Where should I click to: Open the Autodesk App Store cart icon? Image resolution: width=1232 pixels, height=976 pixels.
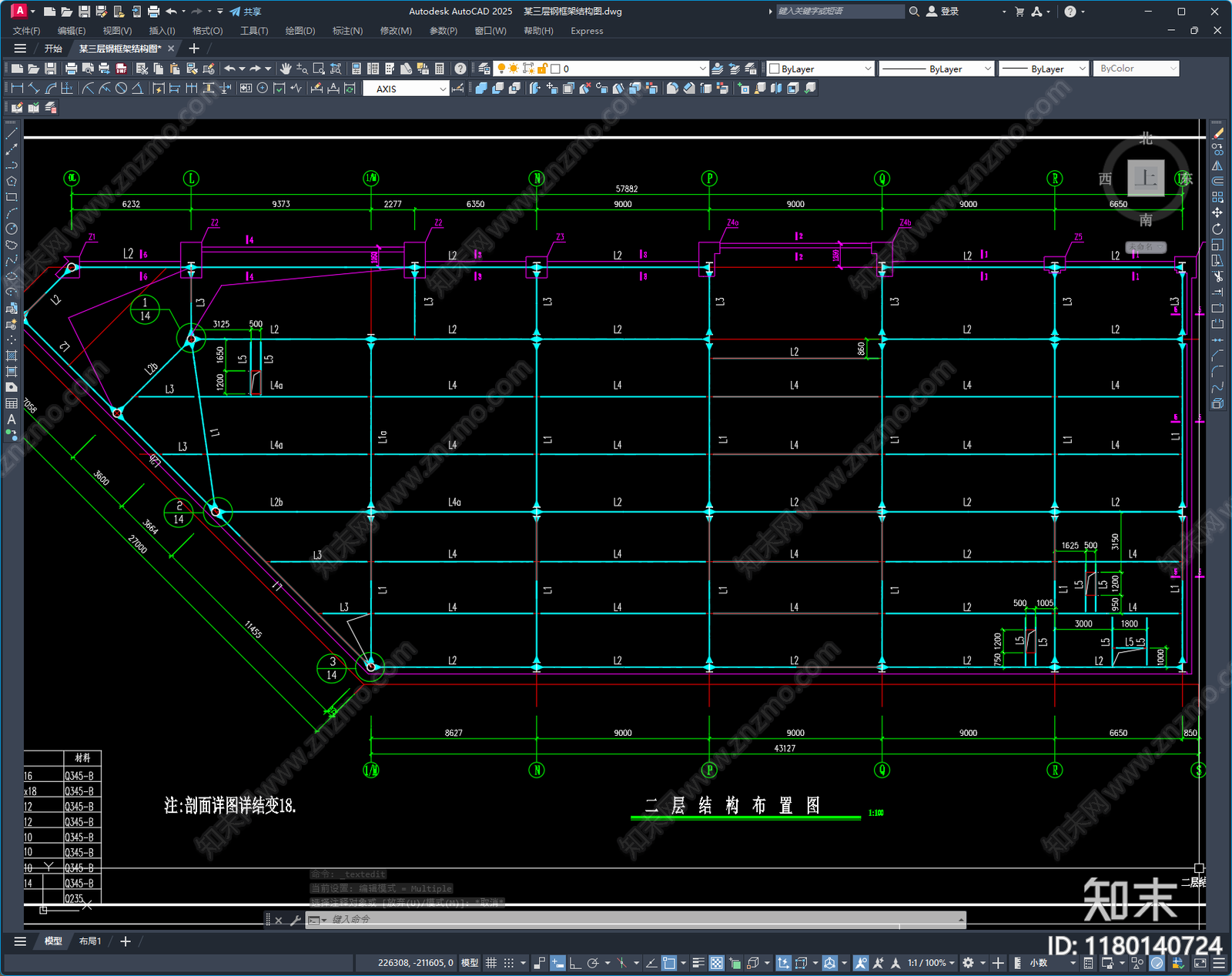pos(1019,12)
